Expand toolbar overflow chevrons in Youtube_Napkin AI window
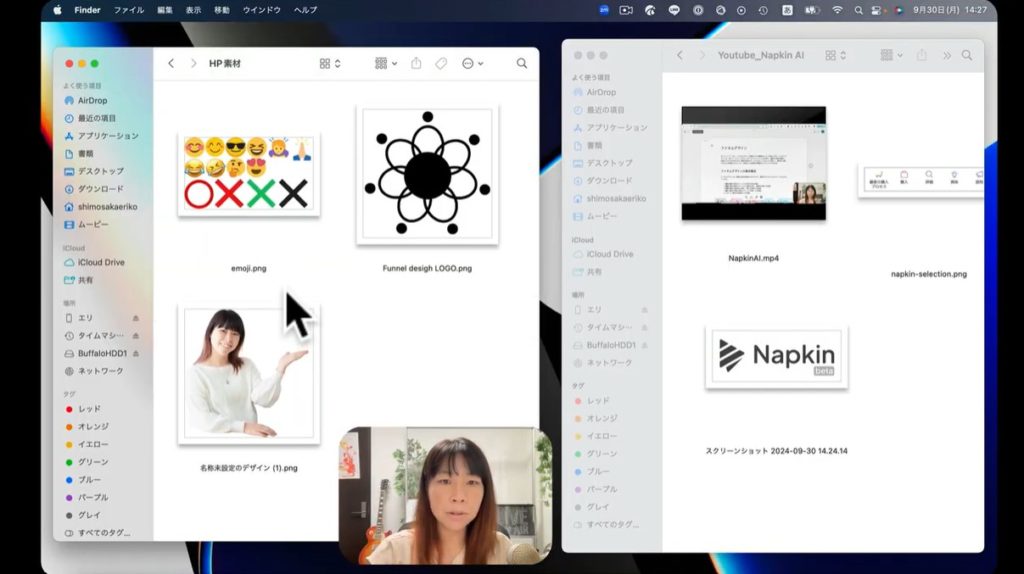The width and height of the screenshot is (1024, 574). pyautogui.click(x=947, y=55)
